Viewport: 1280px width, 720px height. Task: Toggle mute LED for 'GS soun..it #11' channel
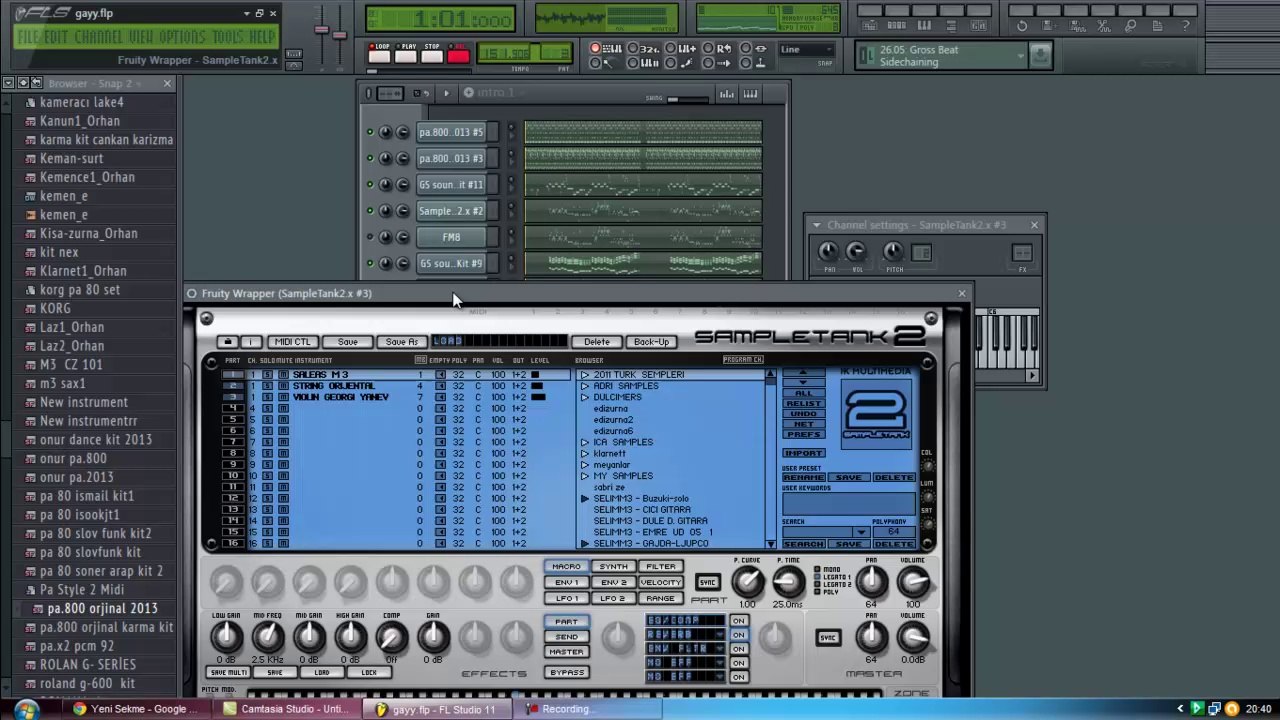pyautogui.click(x=370, y=185)
